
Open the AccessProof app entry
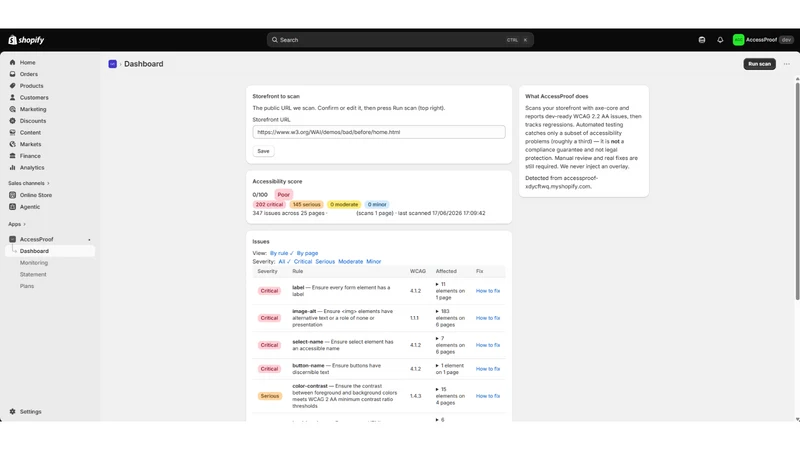[x=36, y=239]
